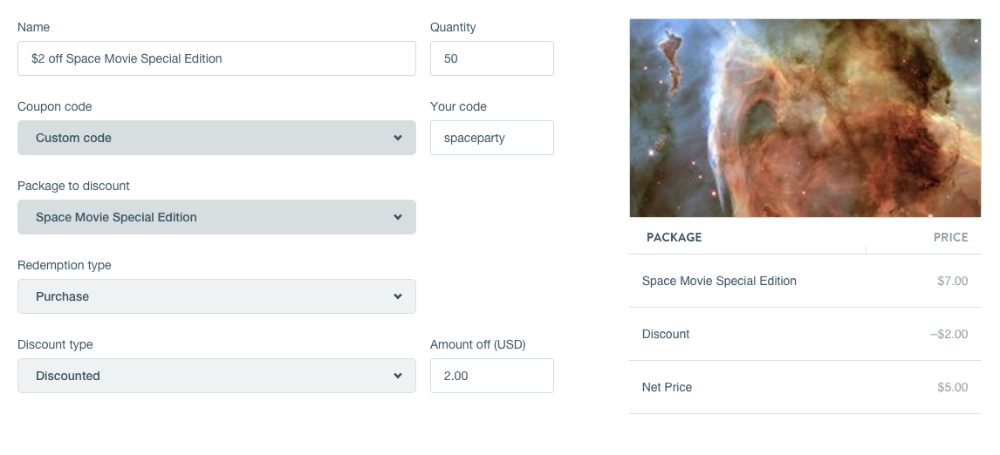Click the PRICE column header
This screenshot has width=1000, height=455.
[950, 238]
